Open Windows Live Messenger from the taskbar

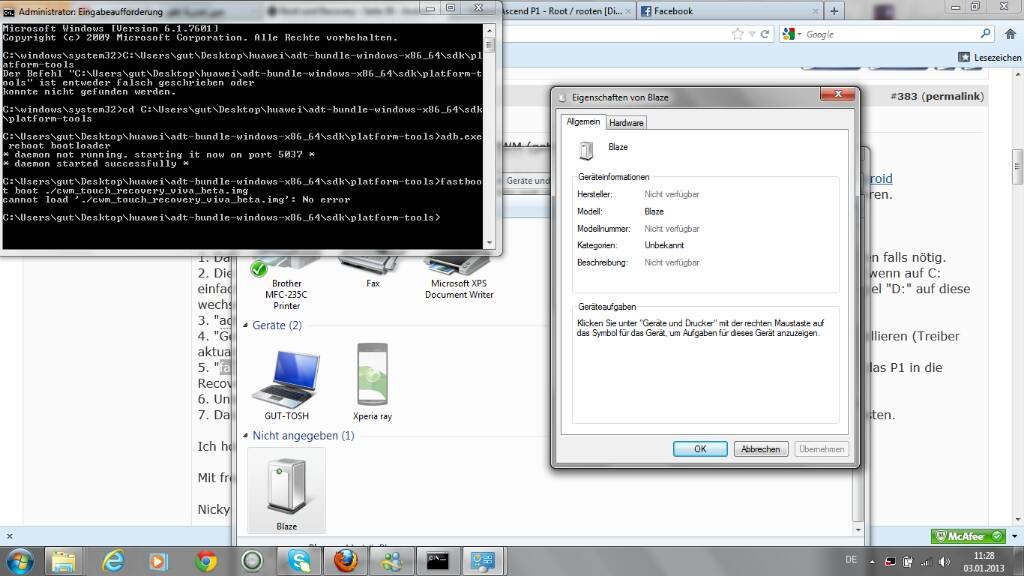tap(392, 562)
